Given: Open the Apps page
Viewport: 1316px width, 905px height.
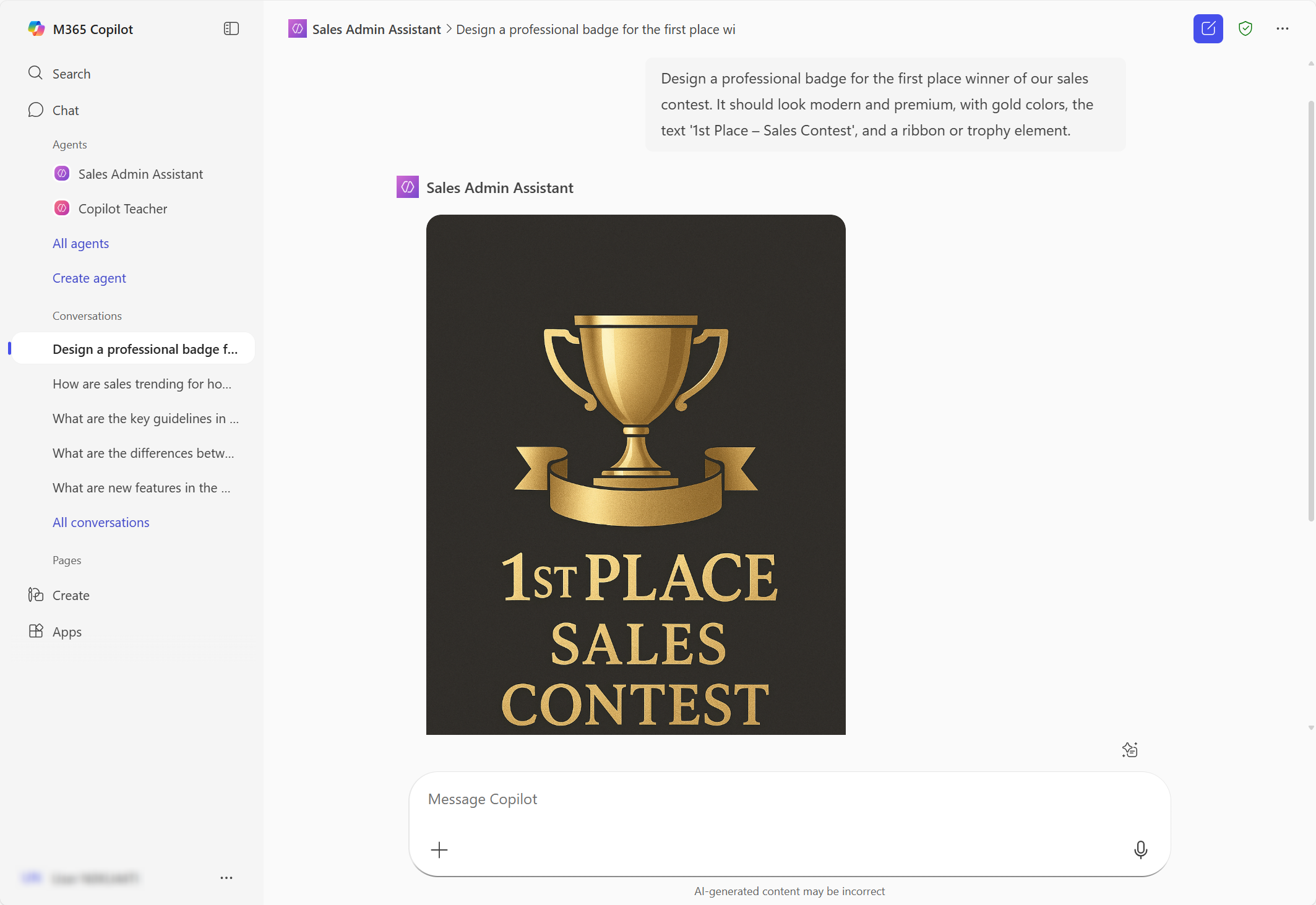Looking at the screenshot, I should 67,632.
